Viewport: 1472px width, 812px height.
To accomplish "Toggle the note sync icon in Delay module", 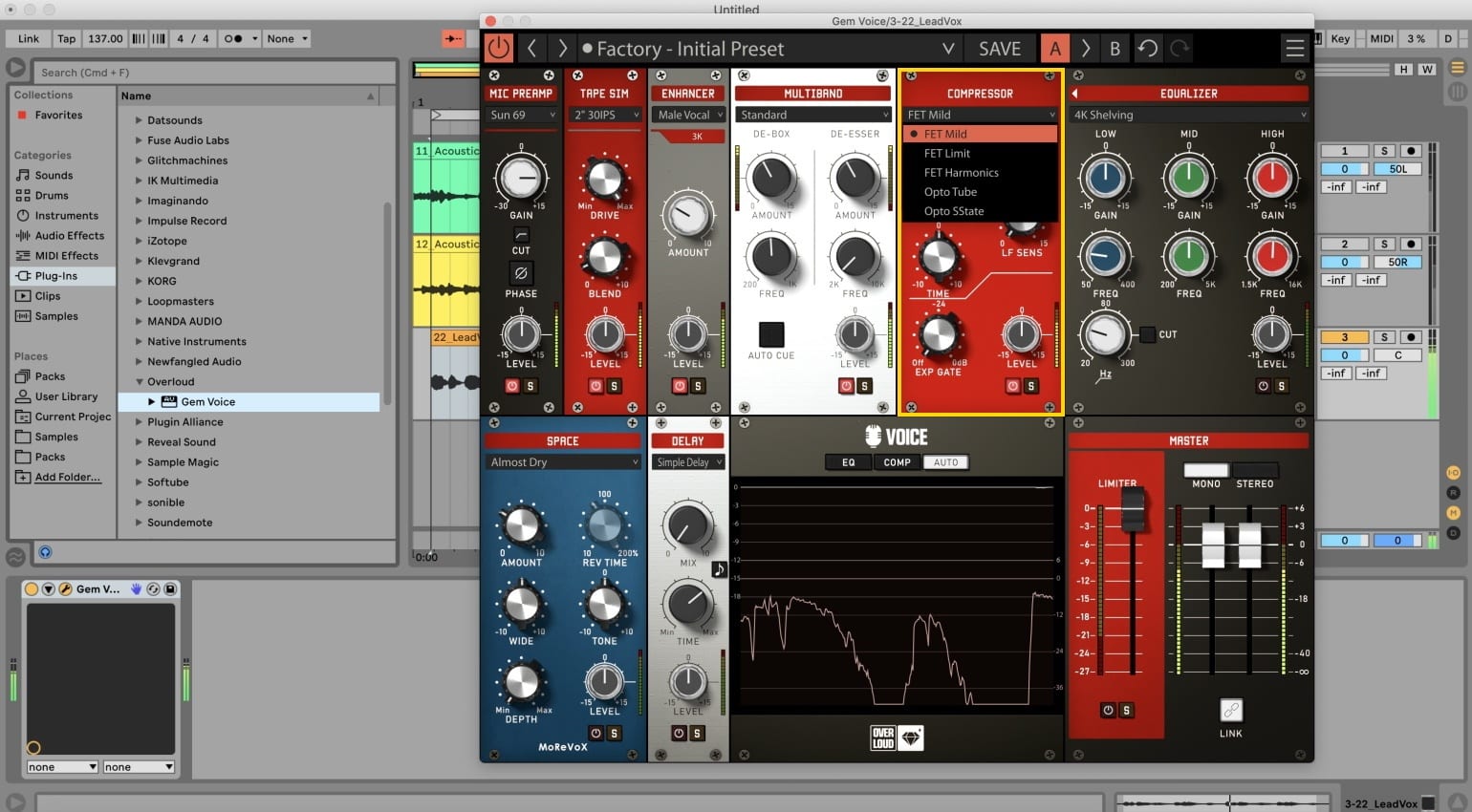I will 719,569.
